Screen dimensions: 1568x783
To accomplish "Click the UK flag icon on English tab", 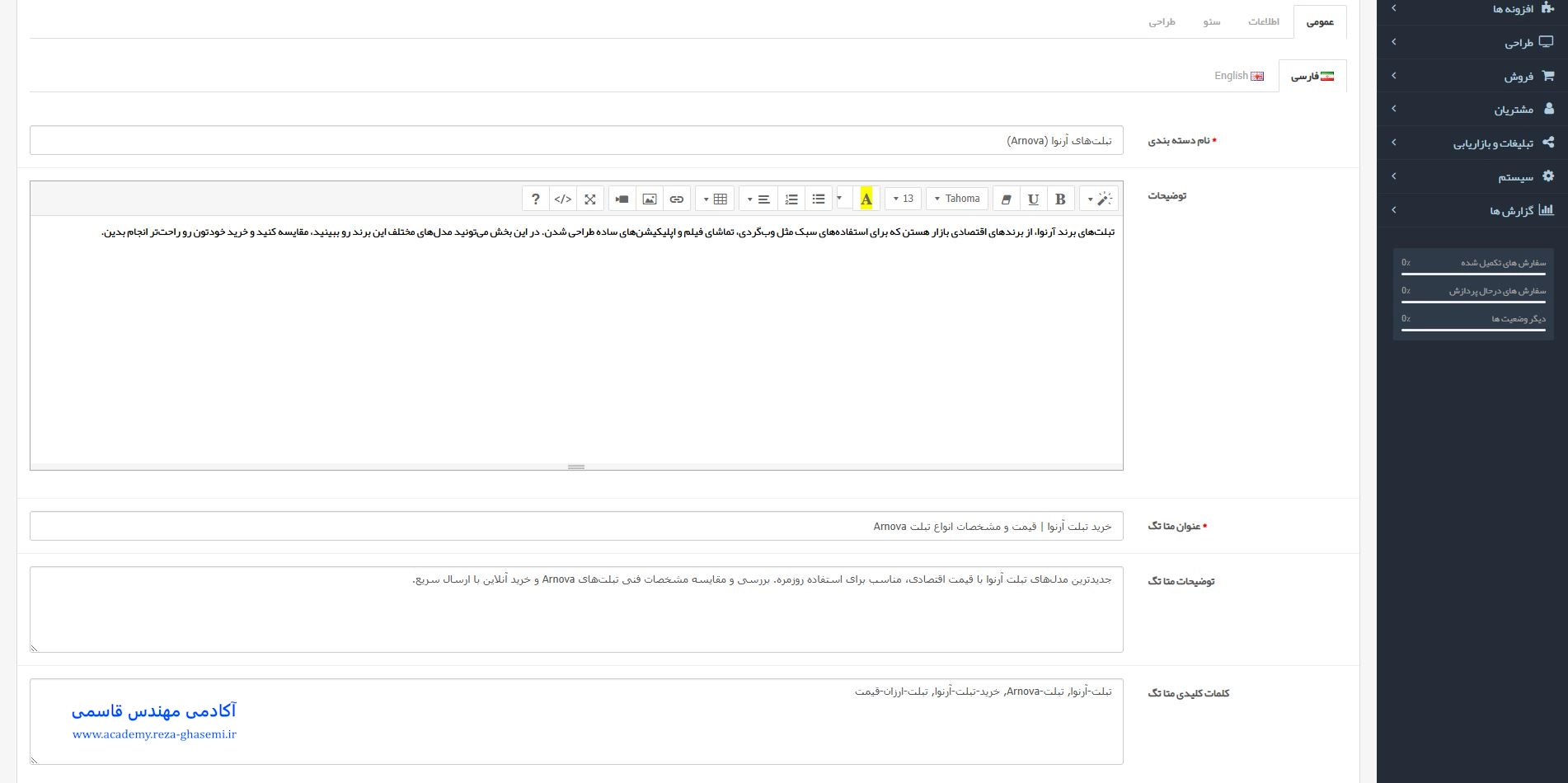I will (1257, 76).
